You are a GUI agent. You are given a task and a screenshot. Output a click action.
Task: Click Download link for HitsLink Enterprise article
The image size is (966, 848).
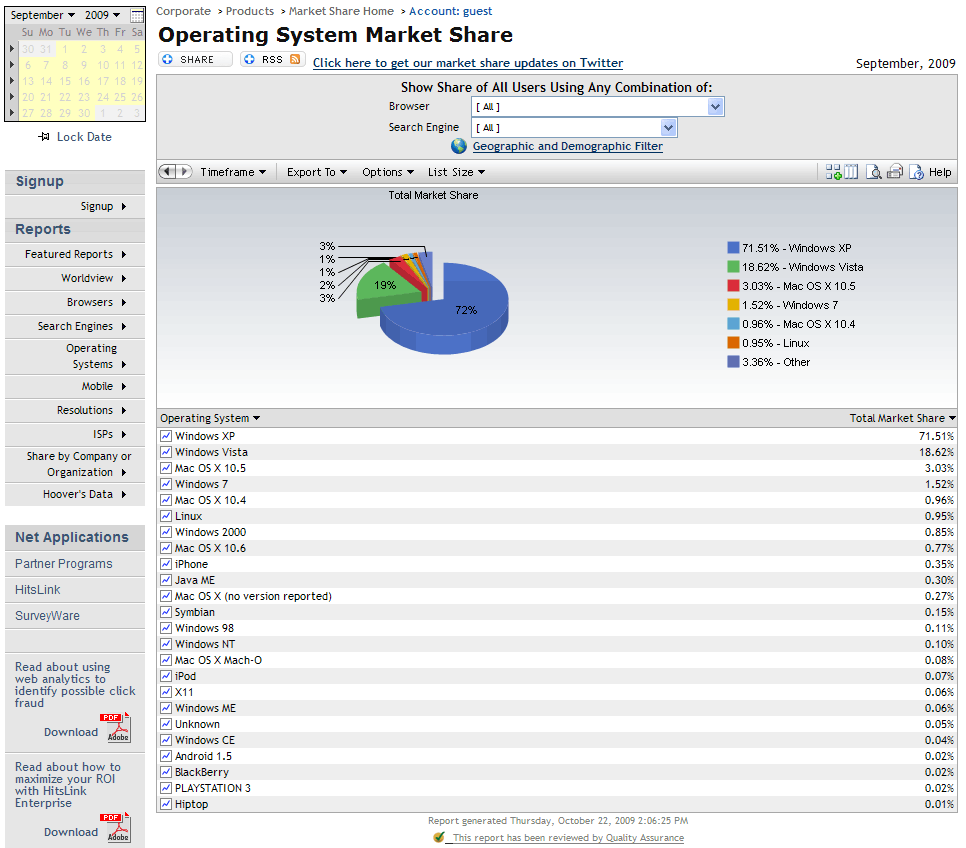point(71,832)
